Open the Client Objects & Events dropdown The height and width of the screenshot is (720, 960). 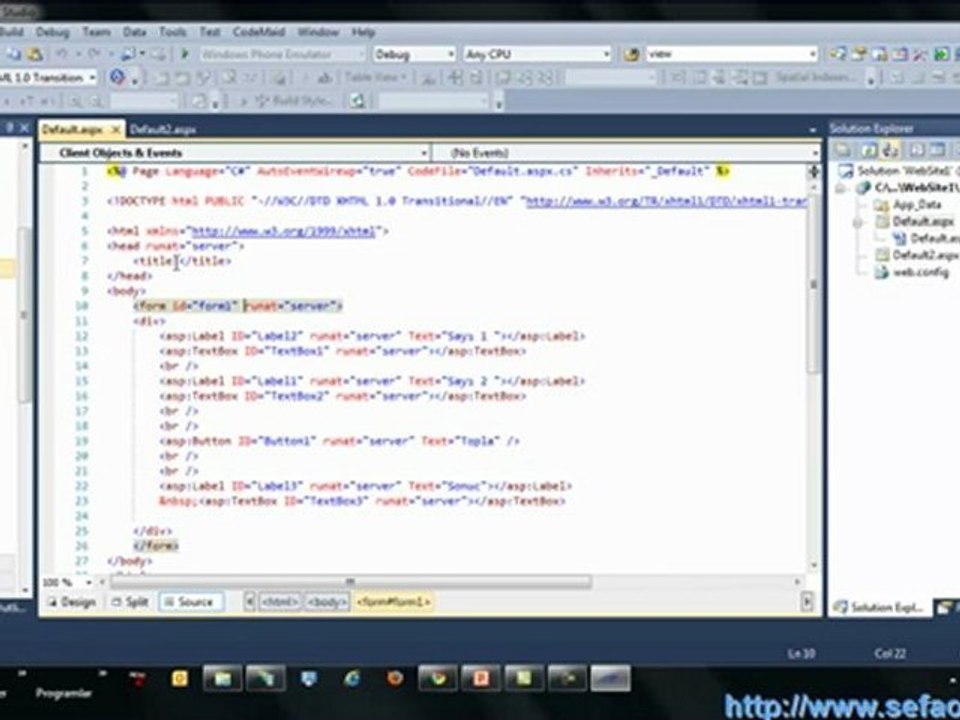point(235,152)
